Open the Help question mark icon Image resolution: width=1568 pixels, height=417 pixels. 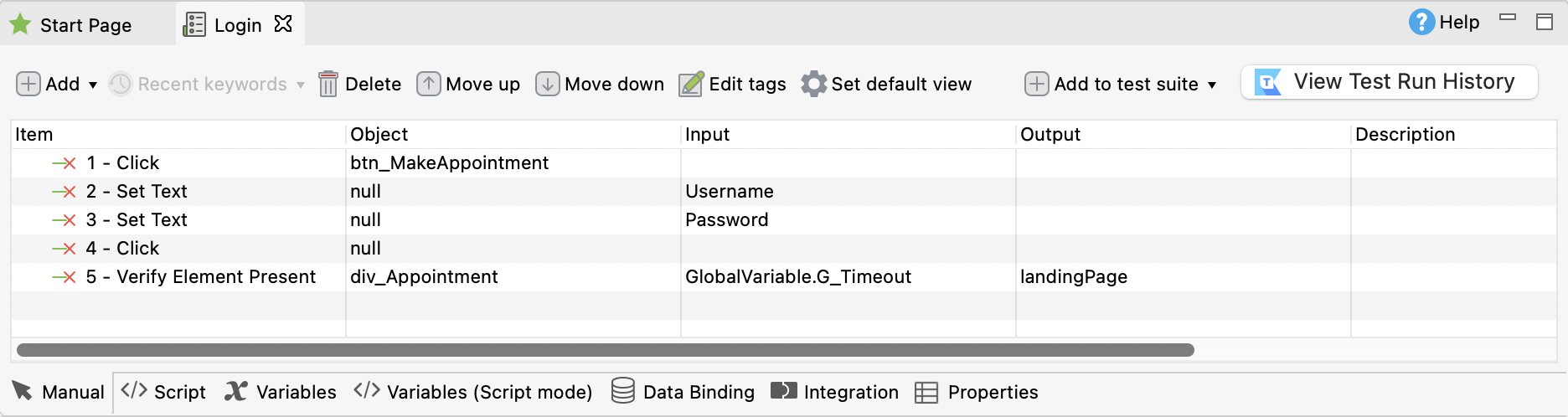[x=1421, y=23]
